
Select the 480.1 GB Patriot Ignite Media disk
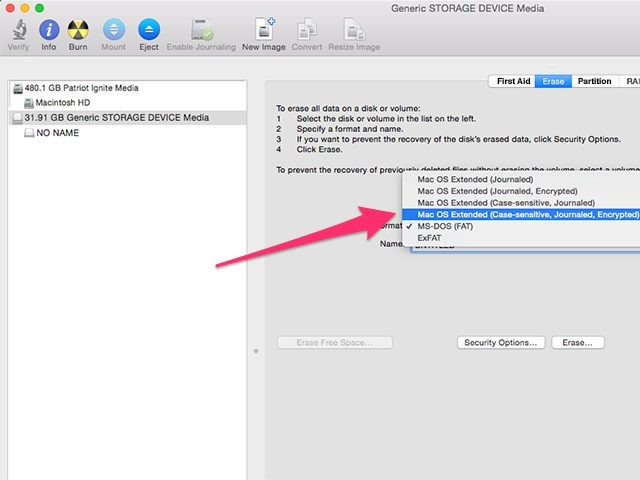pos(127,88)
